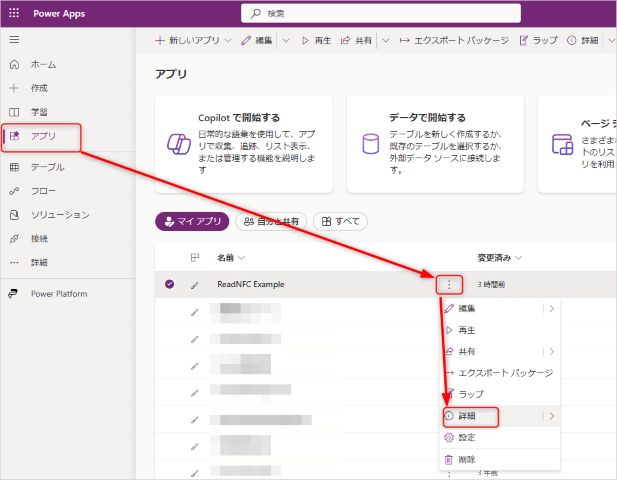
Task: Click the page design icon on third card
Action: (x=562, y=144)
